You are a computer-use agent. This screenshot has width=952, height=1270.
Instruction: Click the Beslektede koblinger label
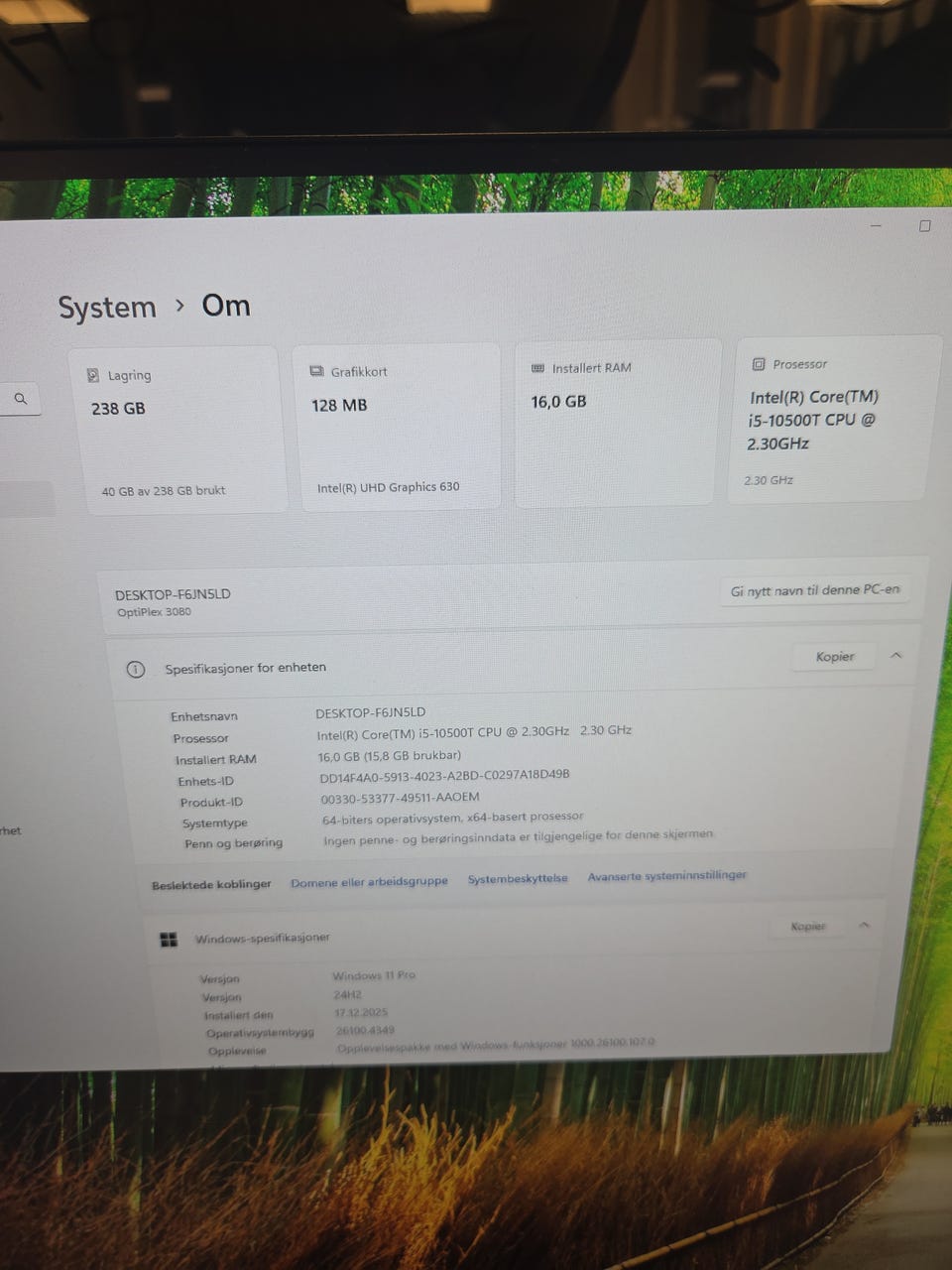click(x=211, y=884)
